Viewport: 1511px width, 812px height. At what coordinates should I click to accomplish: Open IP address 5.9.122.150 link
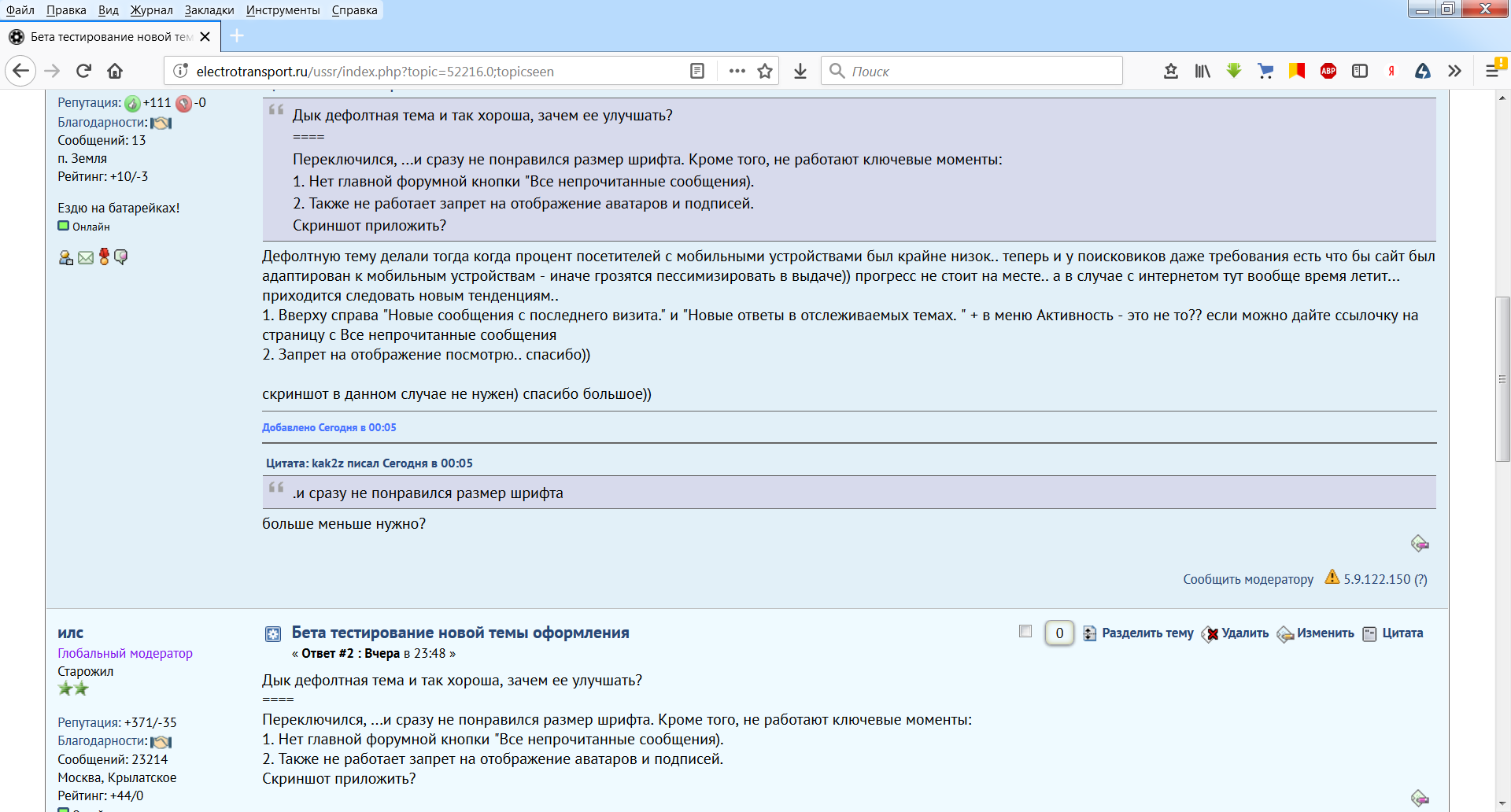click(x=1376, y=579)
